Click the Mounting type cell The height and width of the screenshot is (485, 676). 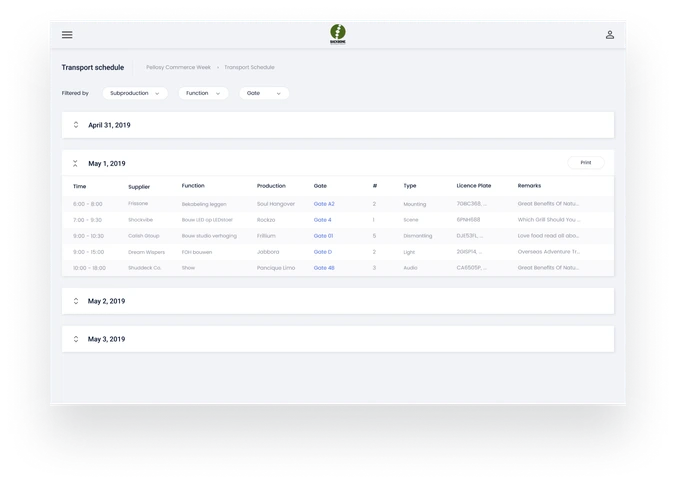[x=415, y=204]
